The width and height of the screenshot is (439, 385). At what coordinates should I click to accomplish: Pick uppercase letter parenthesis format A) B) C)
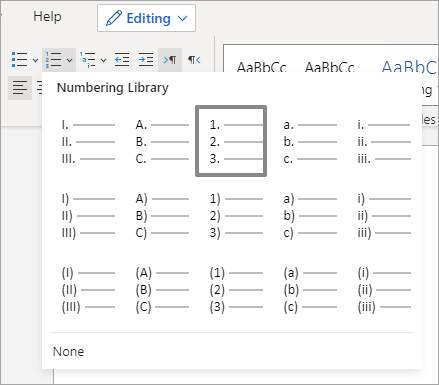(x=162, y=216)
